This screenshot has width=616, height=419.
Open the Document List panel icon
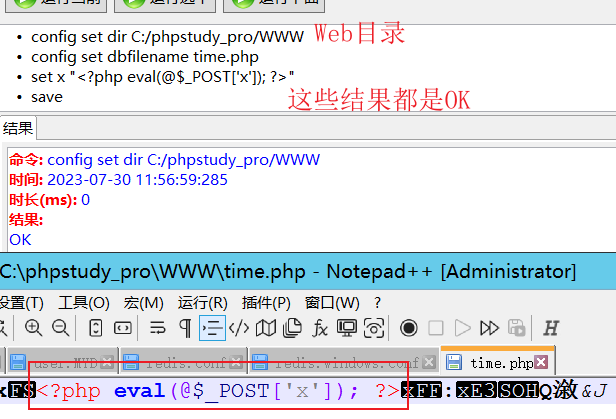tap(292, 328)
